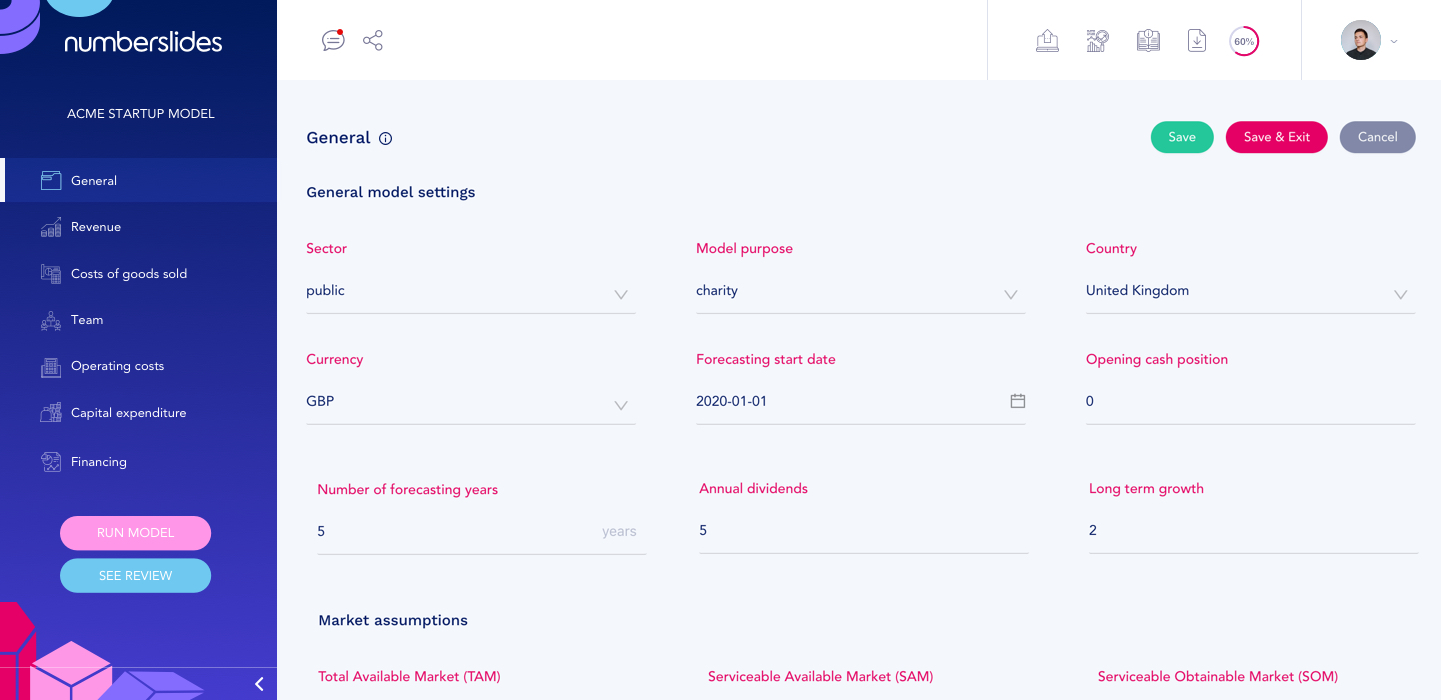Open the guide book icon

(1148, 41)
